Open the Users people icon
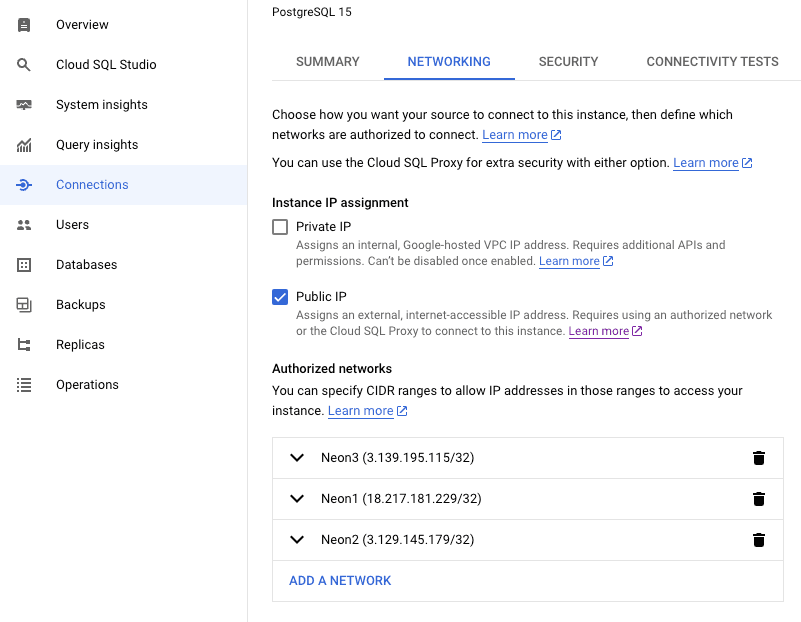The height and width of the screenshot is (622, 801). 25,224
